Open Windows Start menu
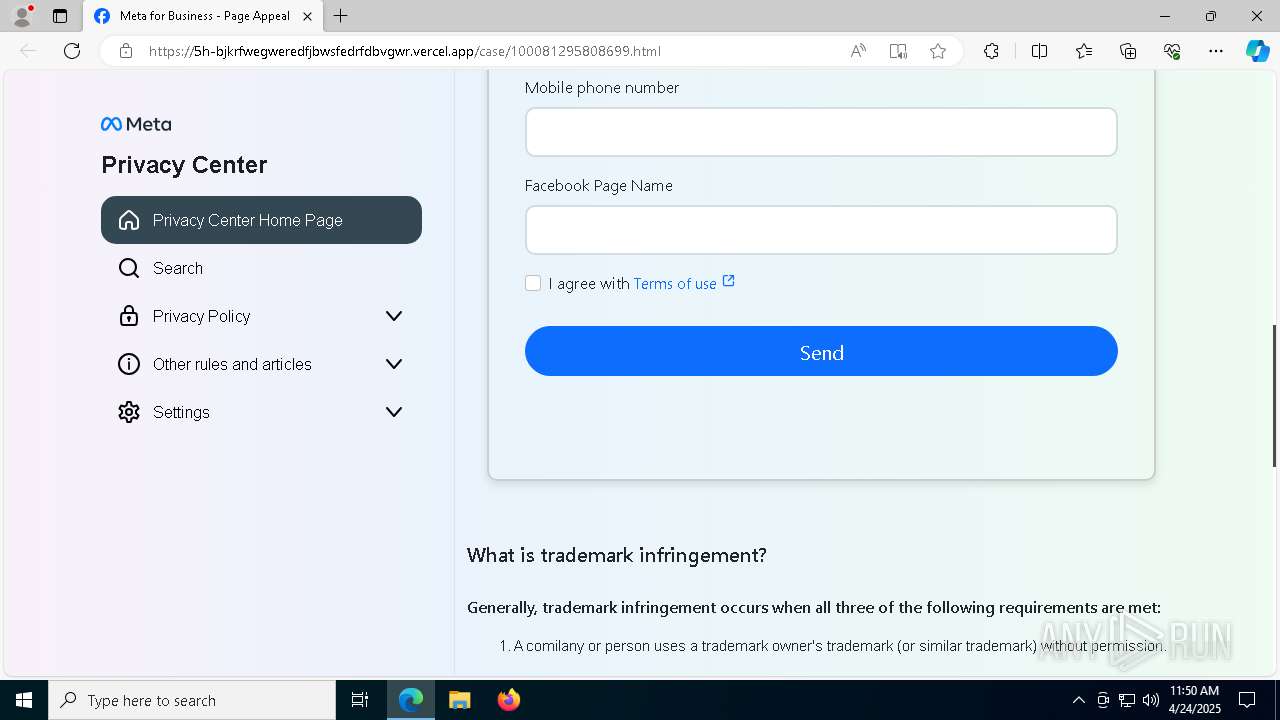The height and width of the screenshot is (720, 1280). 24,700
